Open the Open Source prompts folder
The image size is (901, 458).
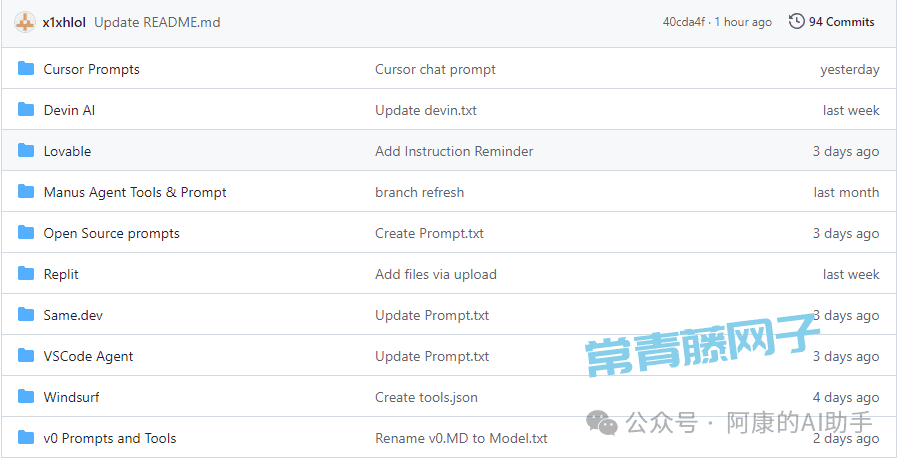point(112,233)
